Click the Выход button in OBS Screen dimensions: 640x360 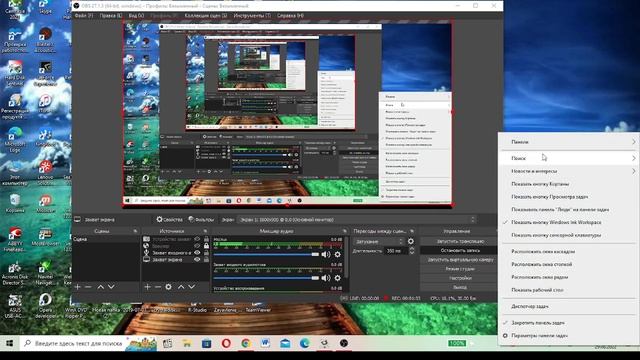(x=460, y=287)
